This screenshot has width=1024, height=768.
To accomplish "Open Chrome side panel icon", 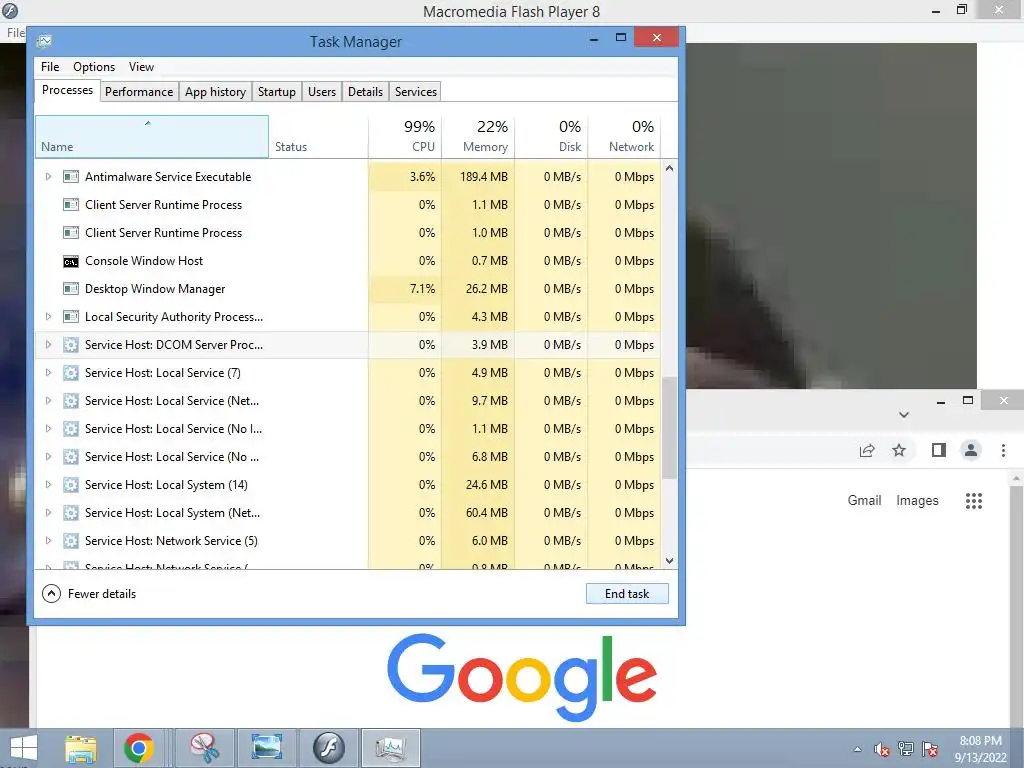I will click(938, 450).
